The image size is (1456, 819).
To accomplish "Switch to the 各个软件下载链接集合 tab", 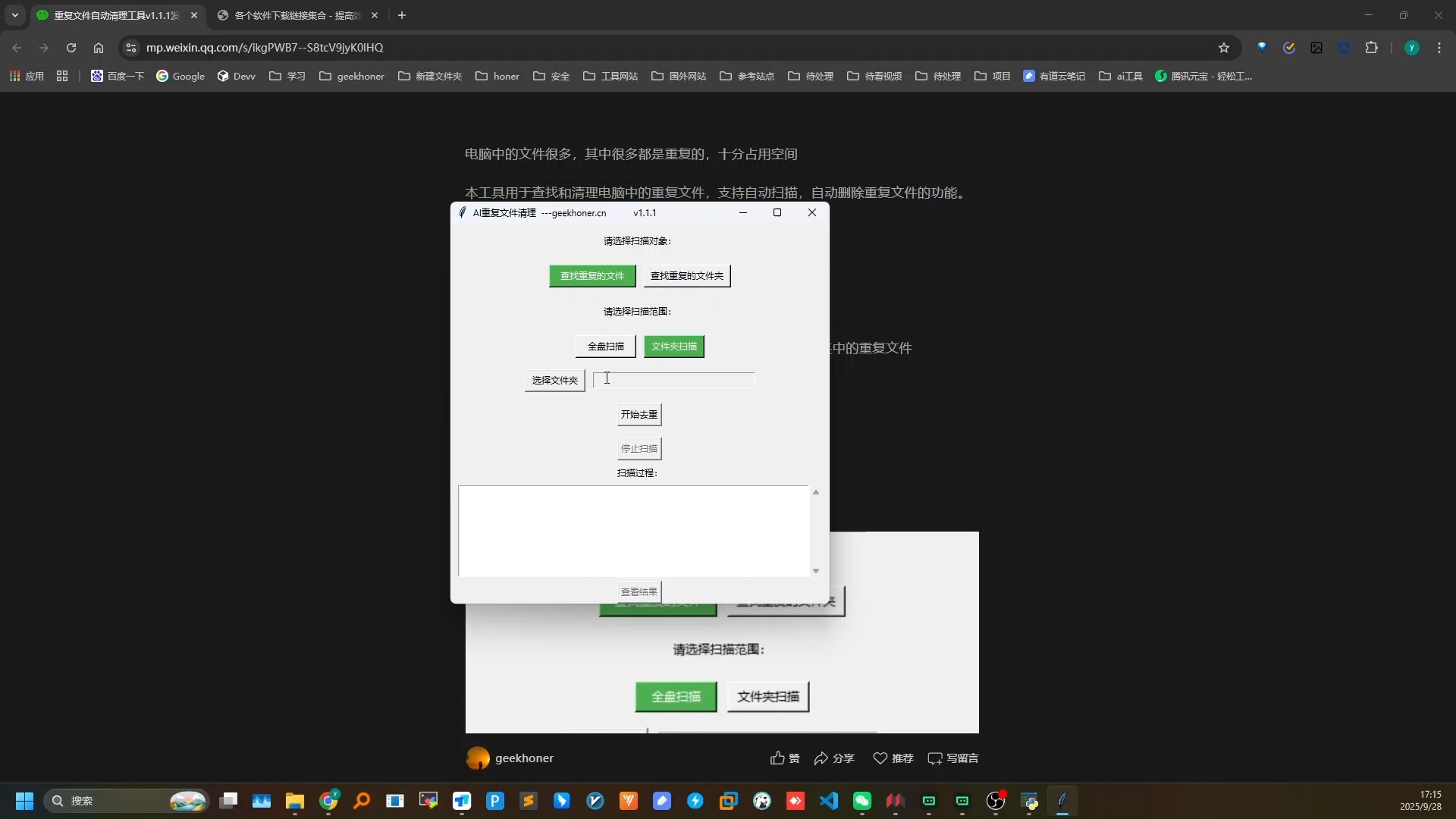I will tap(296, 15).
